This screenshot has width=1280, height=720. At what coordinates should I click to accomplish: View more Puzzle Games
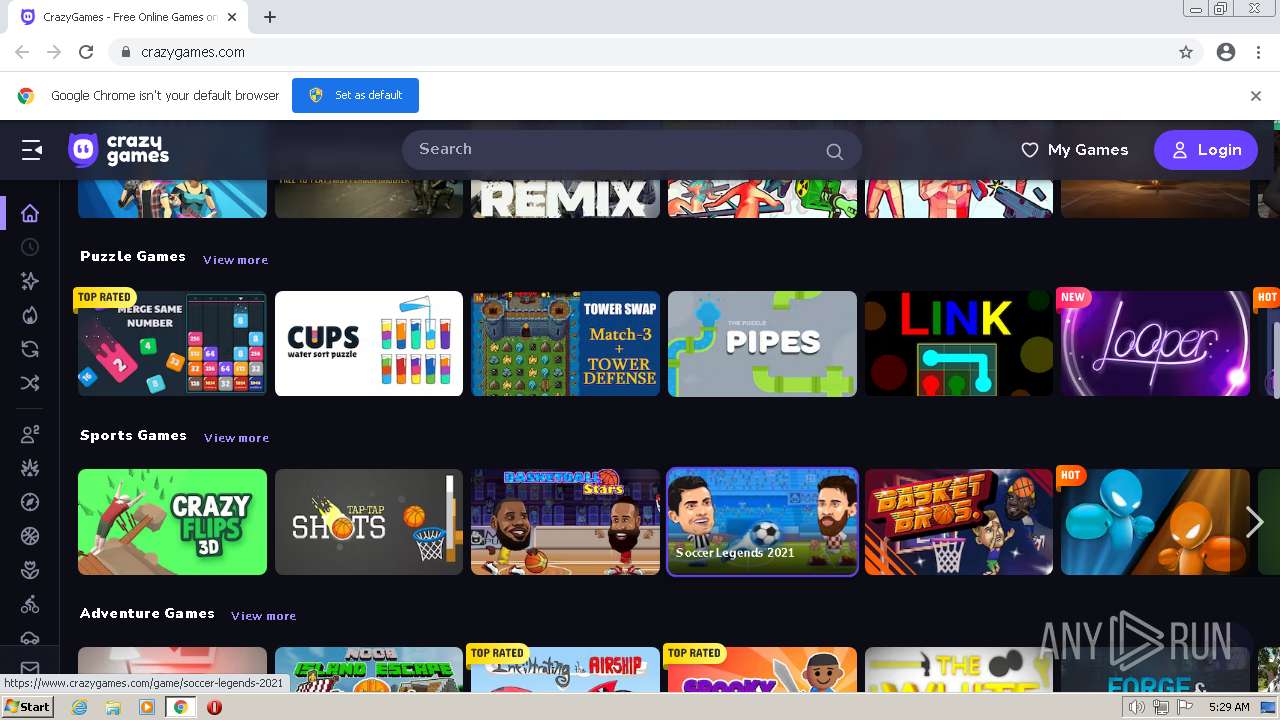[x=235, y=260]
